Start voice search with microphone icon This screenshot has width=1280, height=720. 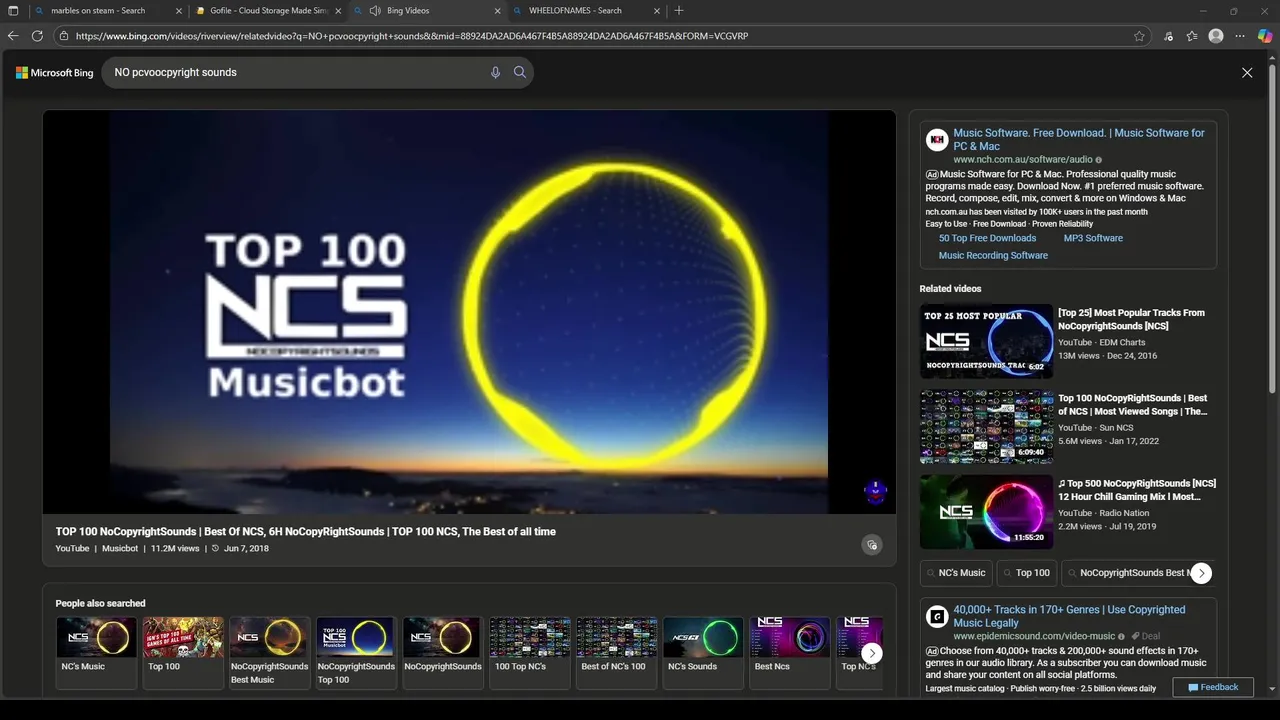(495, 72)
